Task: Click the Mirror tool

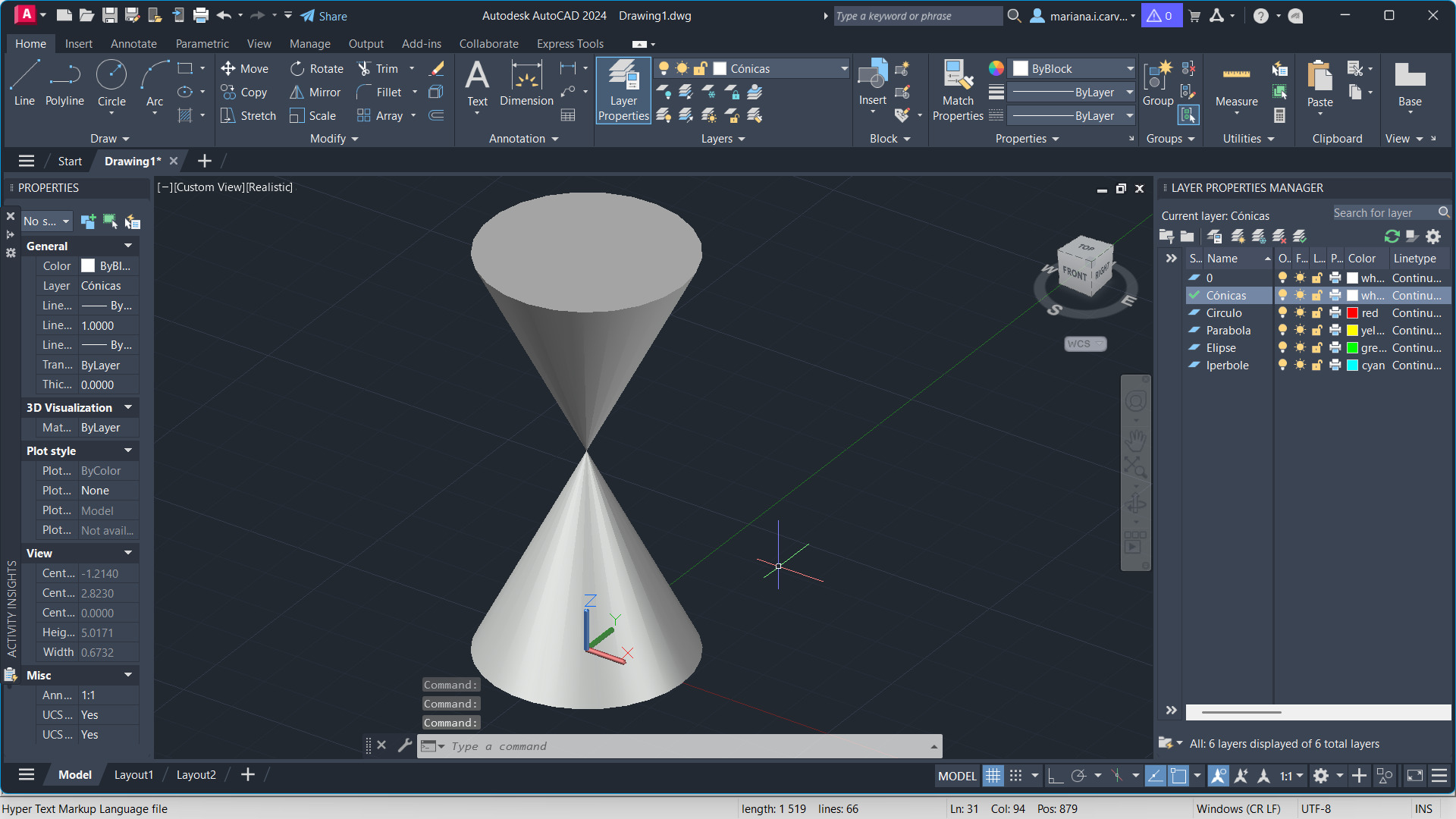Action: click(x=316, y=92)
